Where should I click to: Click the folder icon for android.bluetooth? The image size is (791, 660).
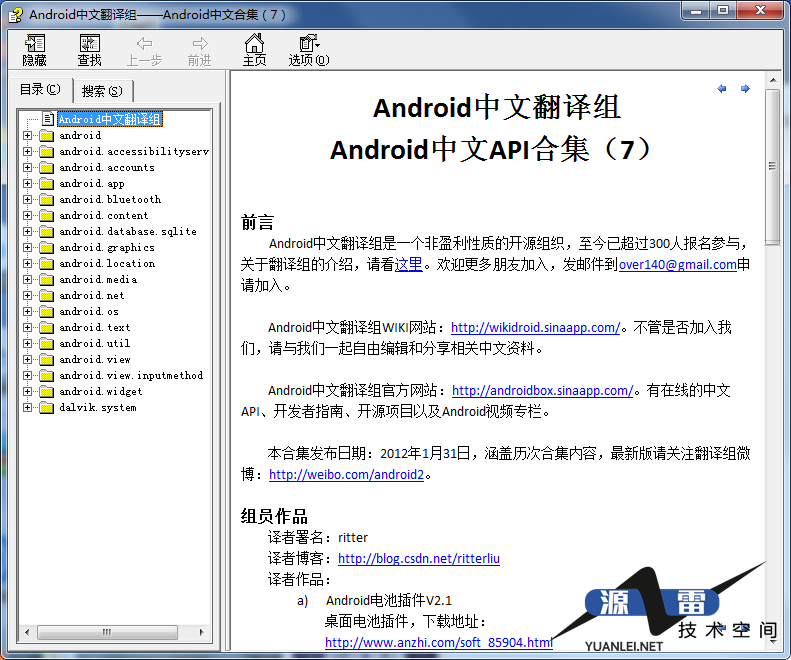(x=47, y=200)
